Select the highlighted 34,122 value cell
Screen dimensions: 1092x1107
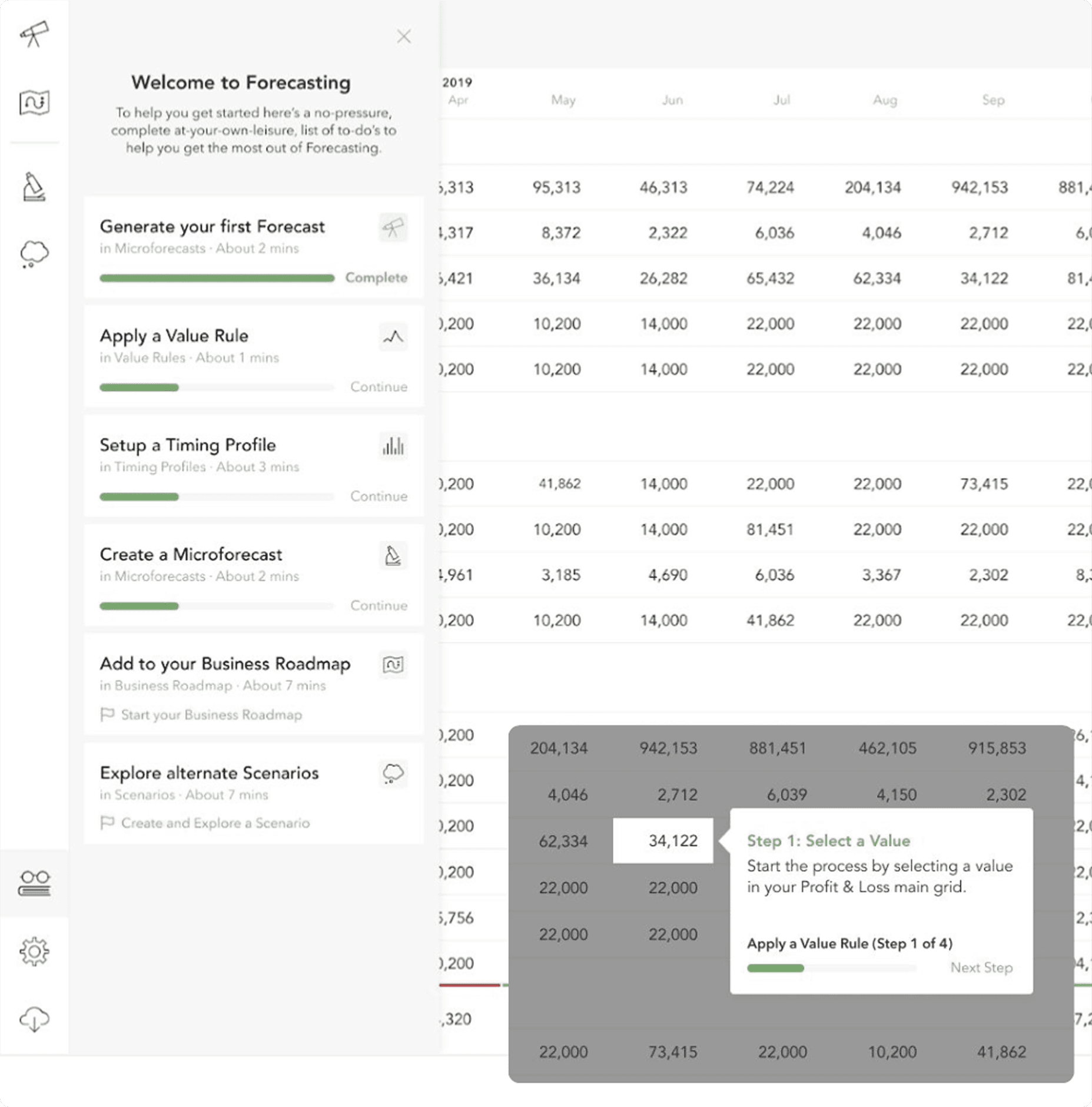(x=663, y=840)
